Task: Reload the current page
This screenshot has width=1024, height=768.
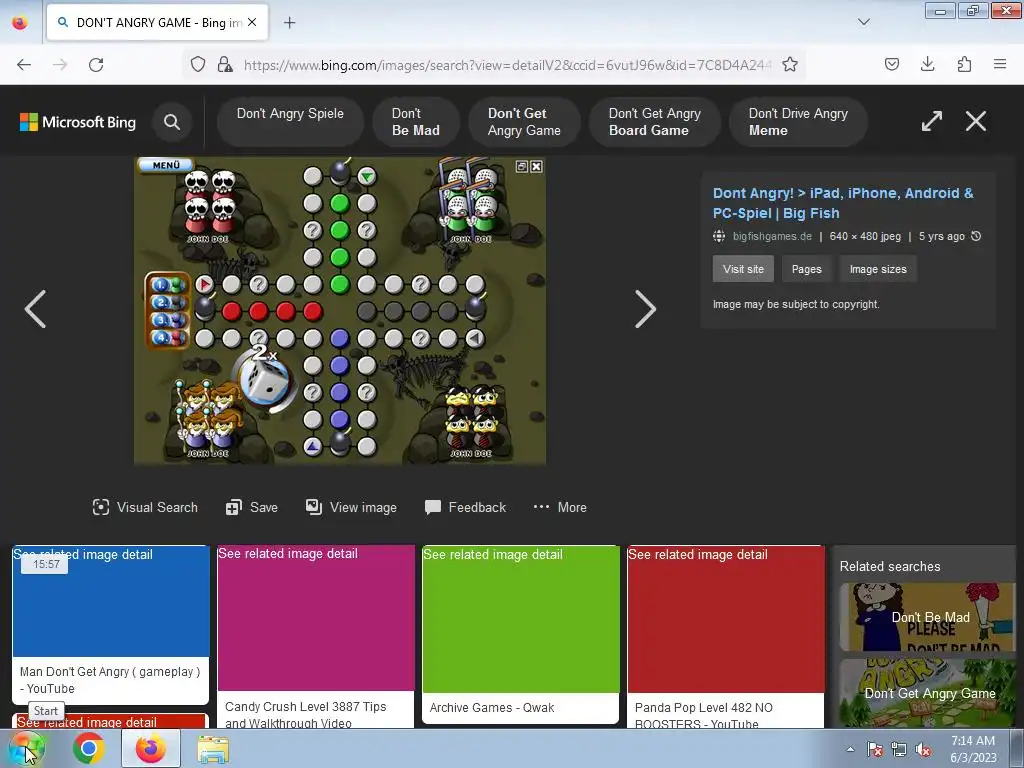Action: coord(96,64)
